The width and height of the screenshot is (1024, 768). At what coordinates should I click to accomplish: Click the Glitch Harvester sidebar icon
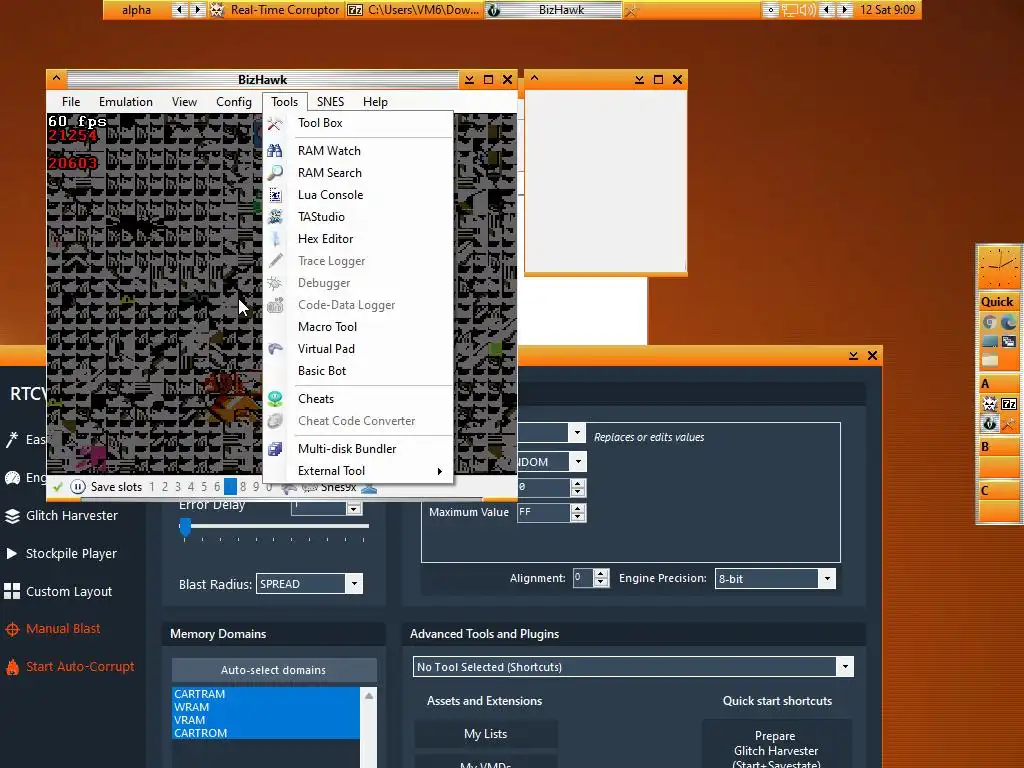(12, 516)
